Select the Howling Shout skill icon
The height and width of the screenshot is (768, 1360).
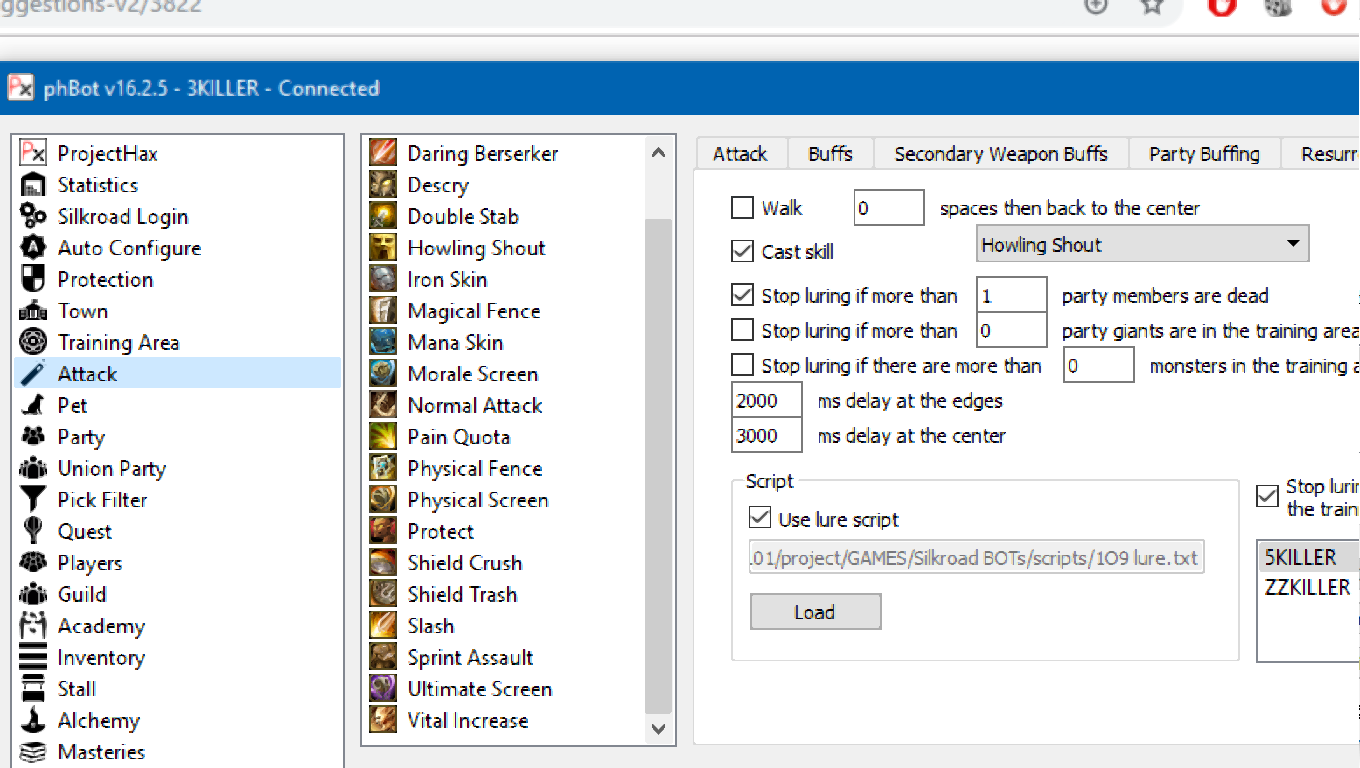pyautogui.click(x=383, y=248)
